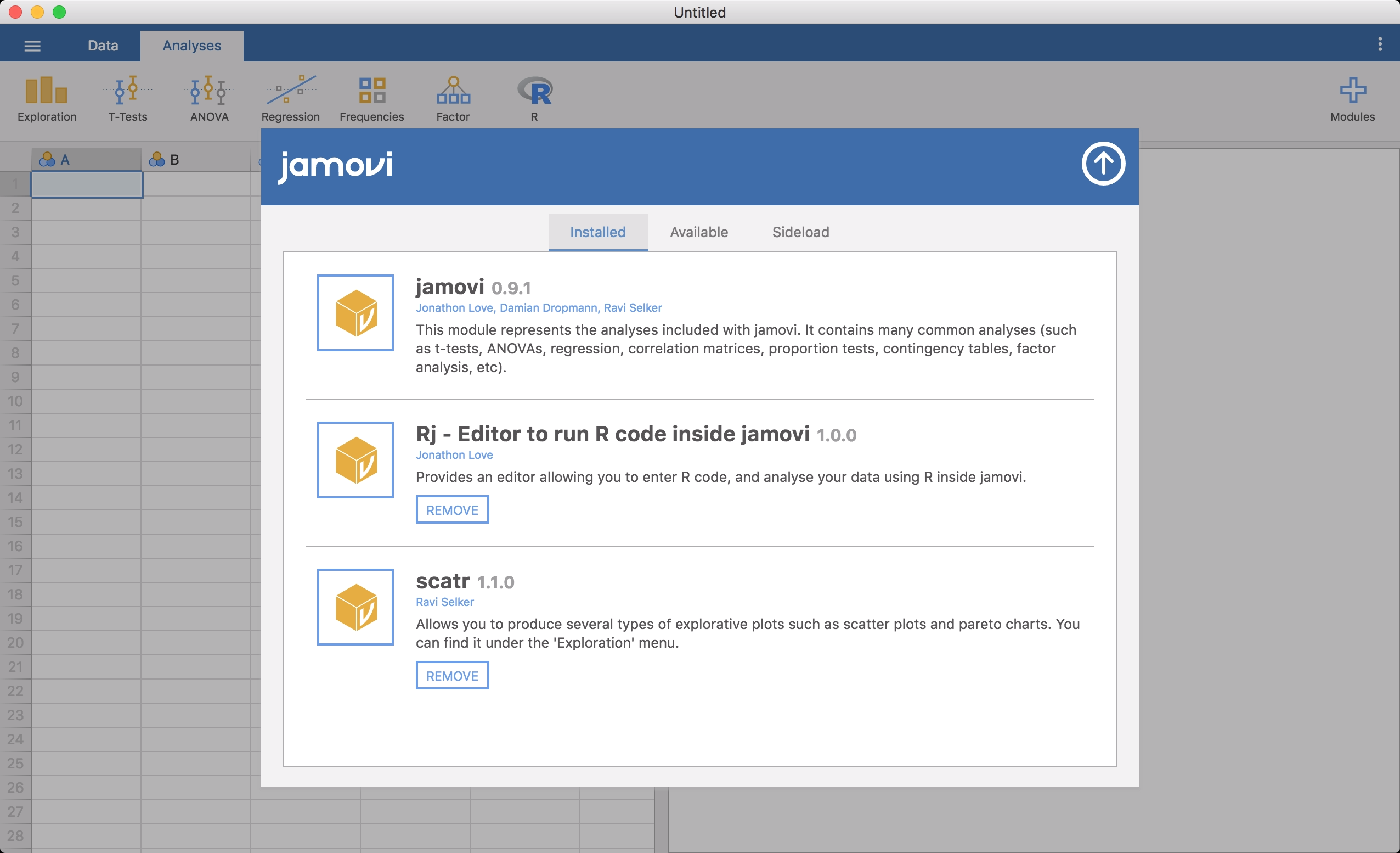Click the Rj module description text
This screenshot has height=853, width=1400.
click(x=720, y=476)
